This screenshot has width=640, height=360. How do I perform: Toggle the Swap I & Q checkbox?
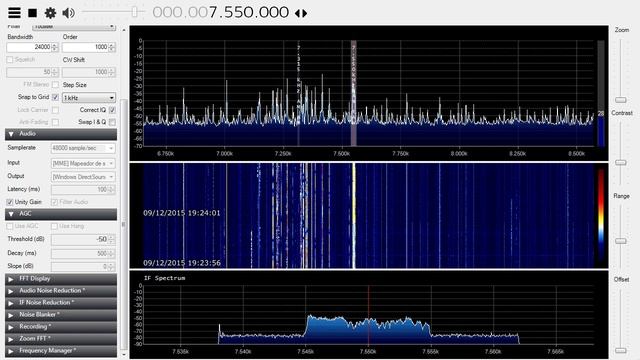tap(112, 122)
